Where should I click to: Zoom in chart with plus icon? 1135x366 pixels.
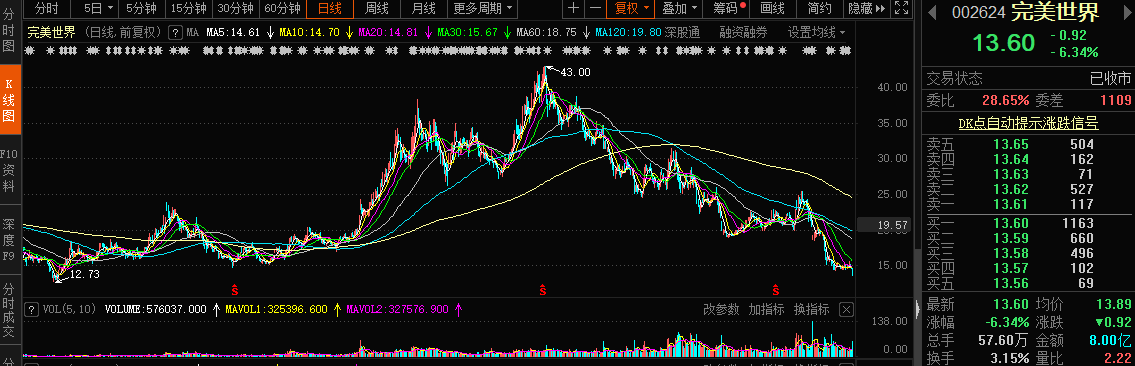(x=573, y=9)
